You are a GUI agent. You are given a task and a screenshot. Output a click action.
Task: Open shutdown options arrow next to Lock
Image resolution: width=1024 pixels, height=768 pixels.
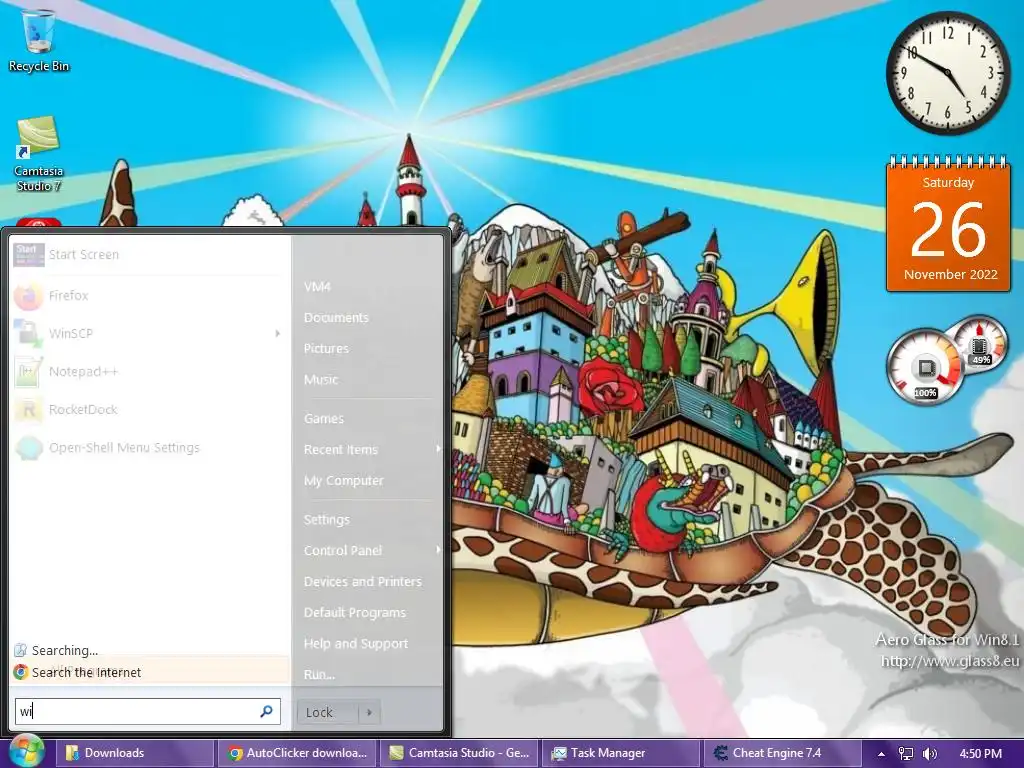click(369, 712)
